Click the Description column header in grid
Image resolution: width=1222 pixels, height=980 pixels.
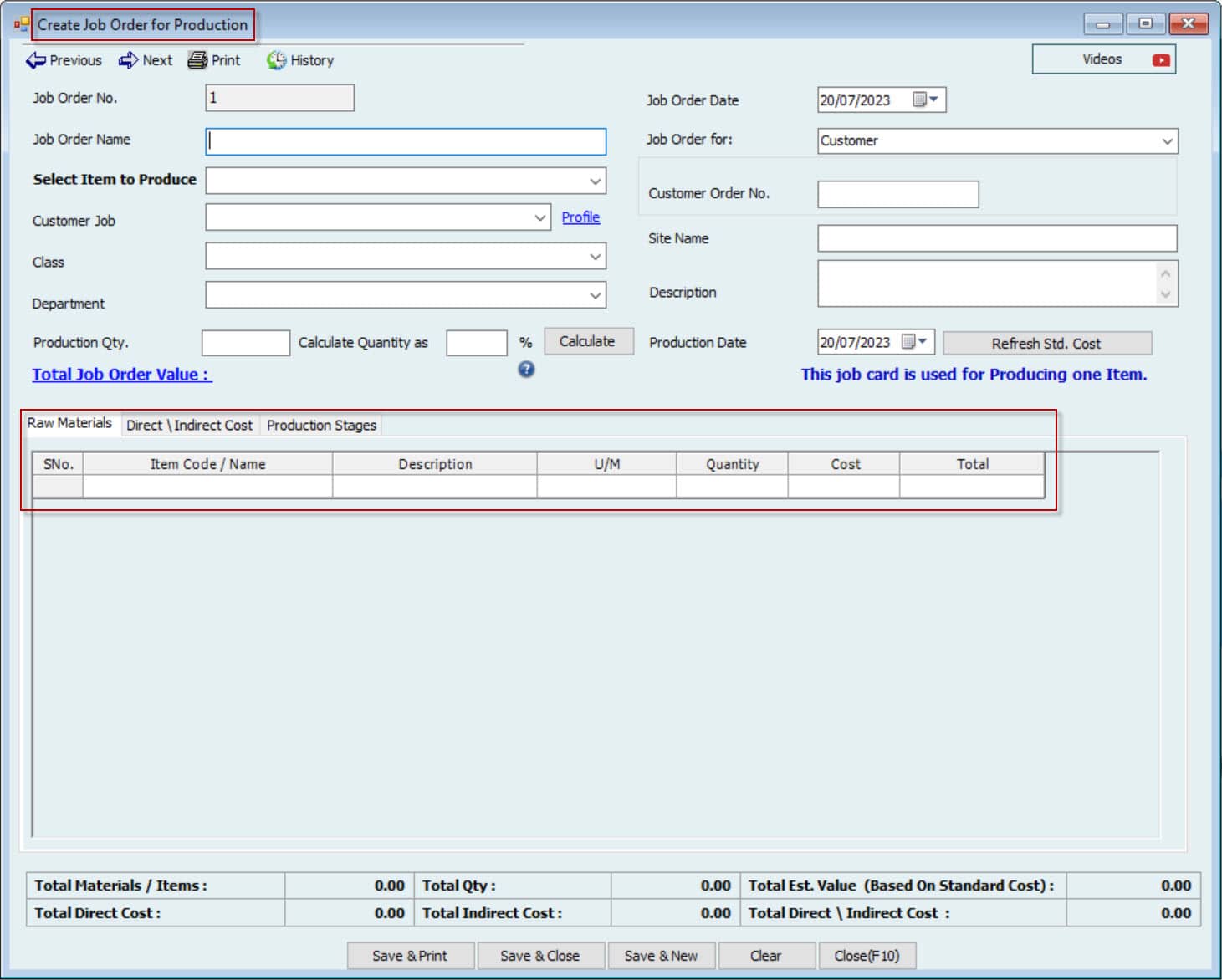(x=435, y=464)
